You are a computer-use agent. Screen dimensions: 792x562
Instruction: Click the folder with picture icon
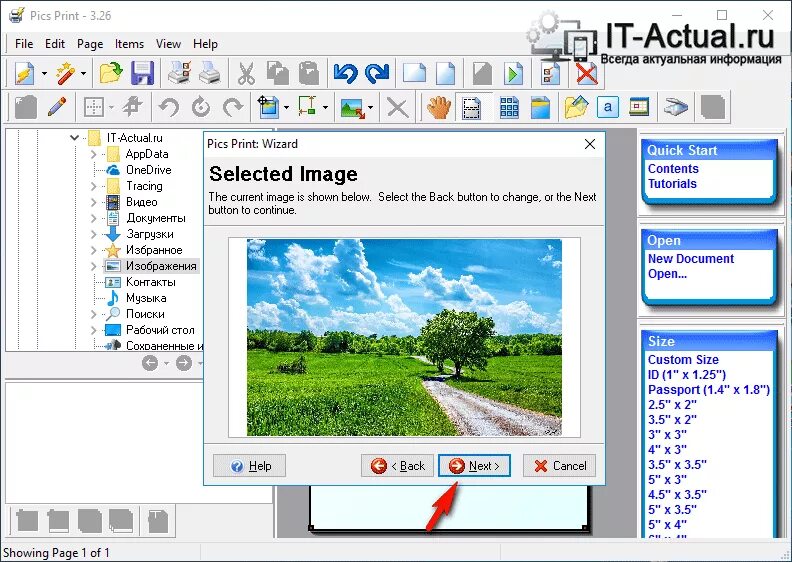coord(576,107)
